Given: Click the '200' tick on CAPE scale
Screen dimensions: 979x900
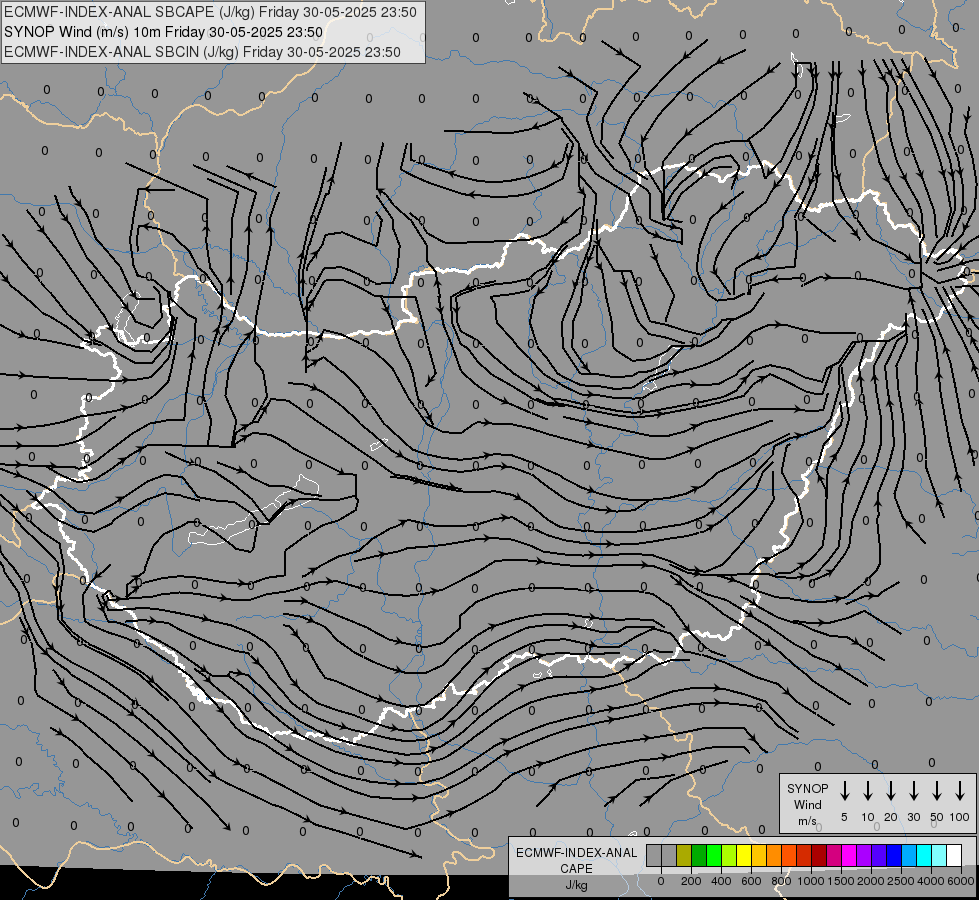Looking at the screenshot, I should (x=691, y=881).
